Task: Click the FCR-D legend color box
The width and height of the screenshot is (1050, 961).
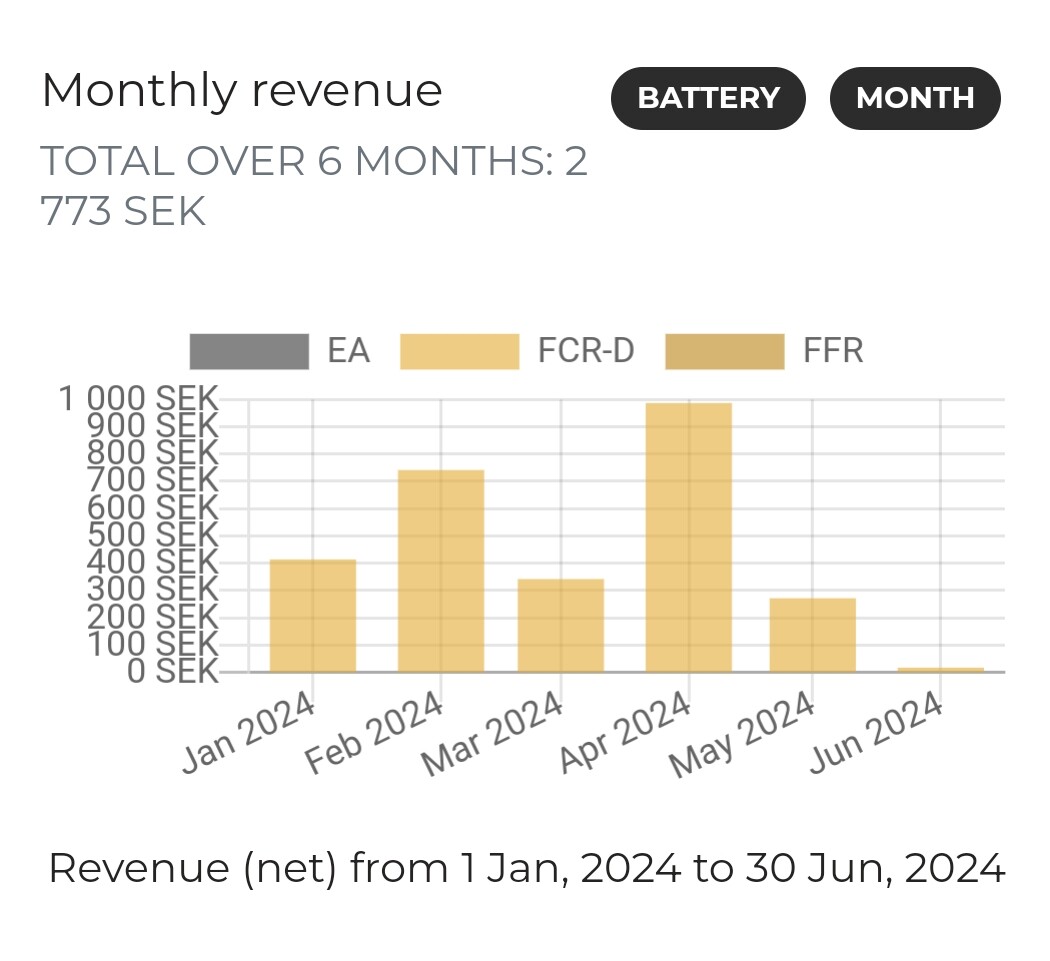Action: pyautogui.click(x=459, y=352)
